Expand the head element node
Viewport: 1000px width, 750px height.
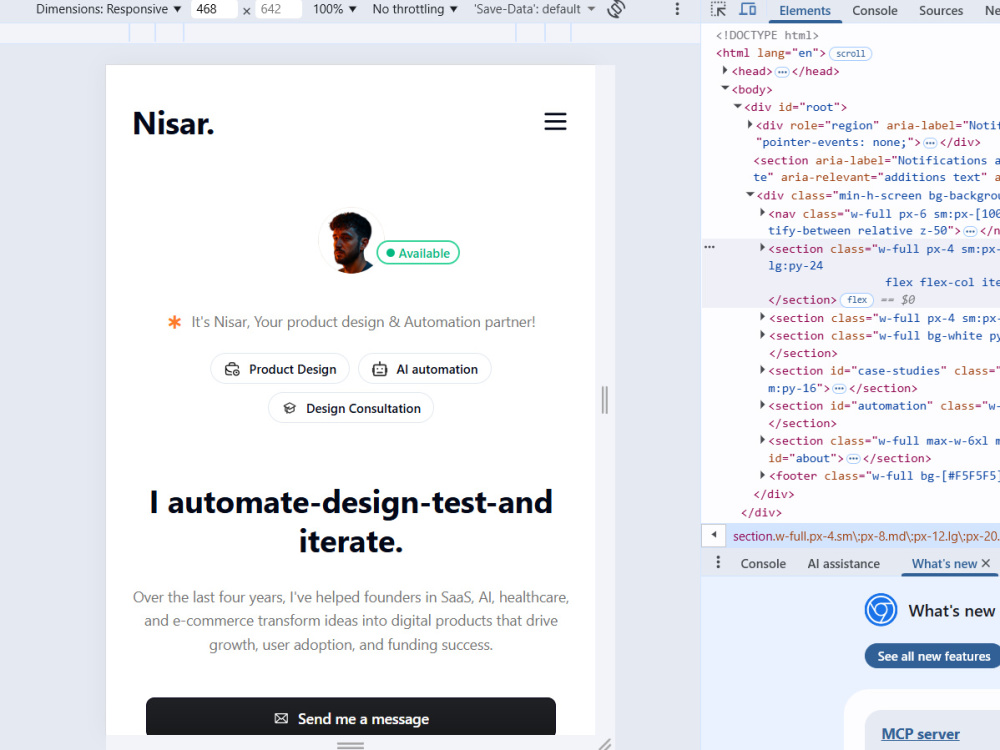[x=725, y=71]
